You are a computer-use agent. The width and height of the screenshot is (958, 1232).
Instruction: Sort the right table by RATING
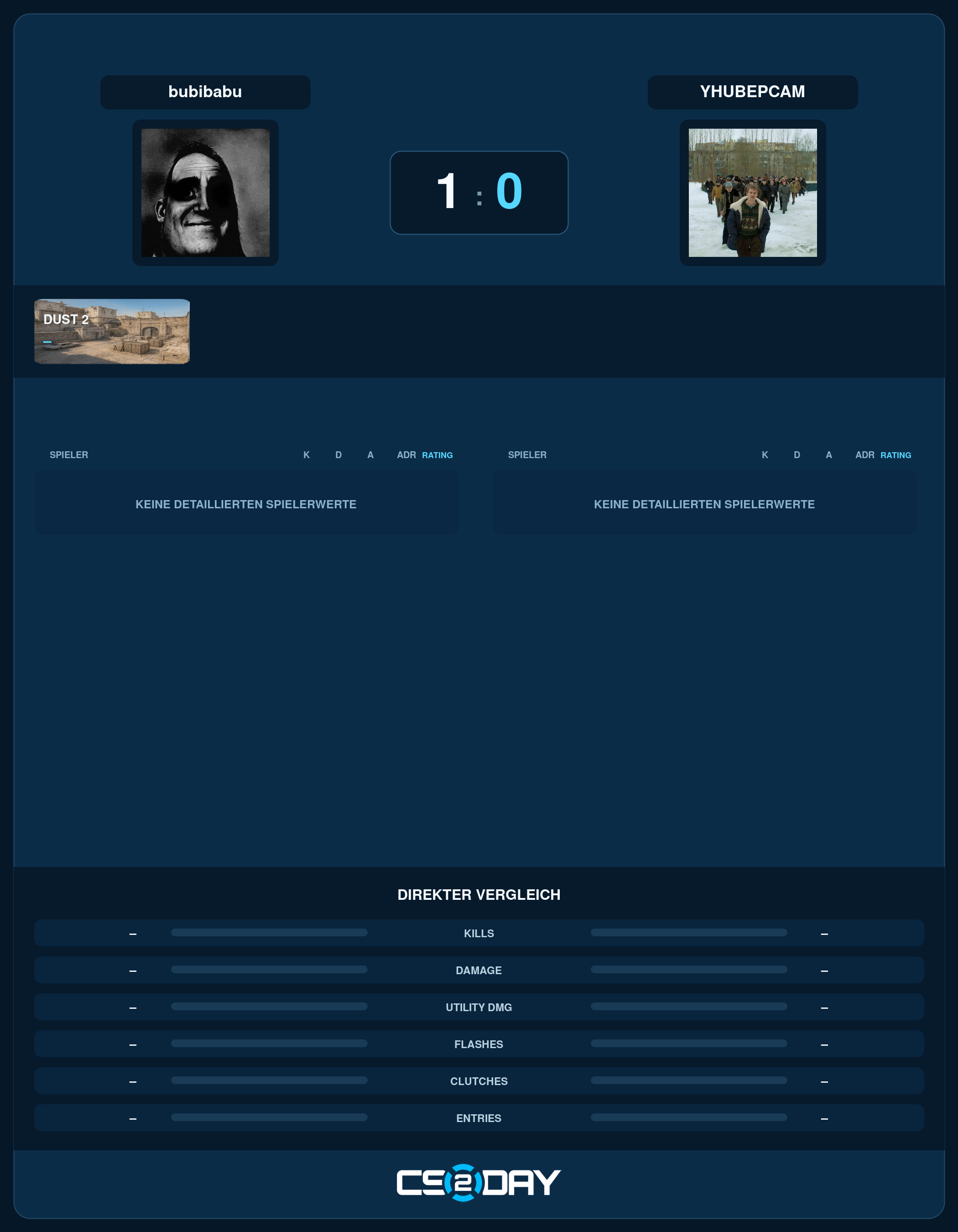point(896,455)
